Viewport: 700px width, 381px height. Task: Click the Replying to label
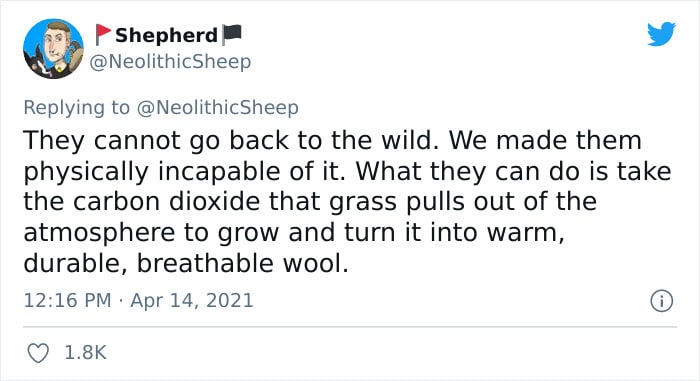76,108
